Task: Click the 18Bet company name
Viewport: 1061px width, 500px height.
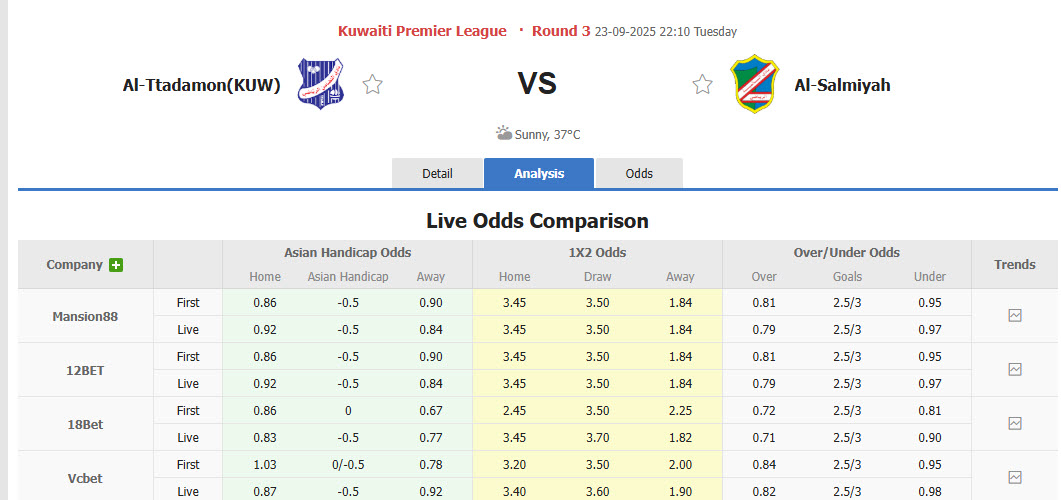Action: (85, 424)
